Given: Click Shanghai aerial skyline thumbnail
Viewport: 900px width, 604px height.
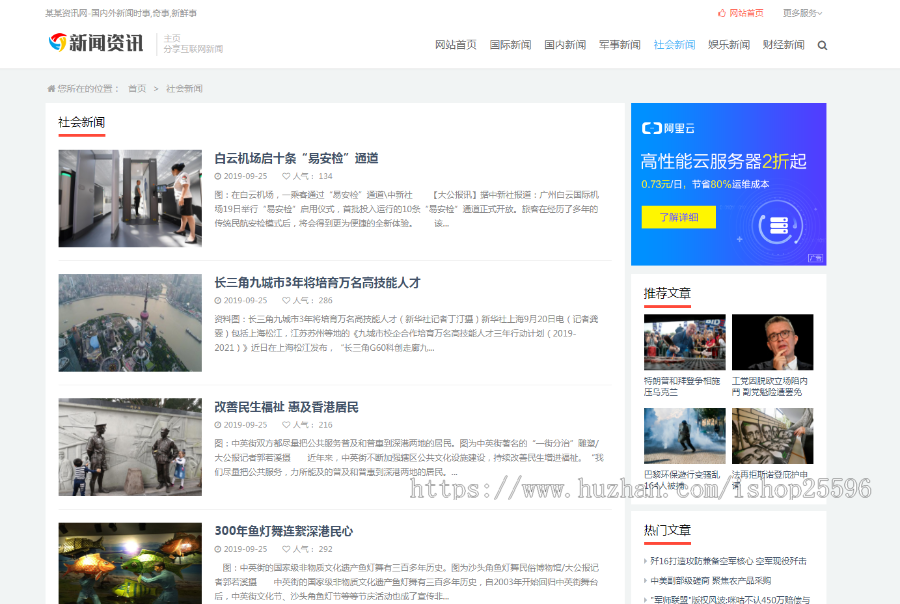Looking at the screenshot, I should (x=130, y=323).
